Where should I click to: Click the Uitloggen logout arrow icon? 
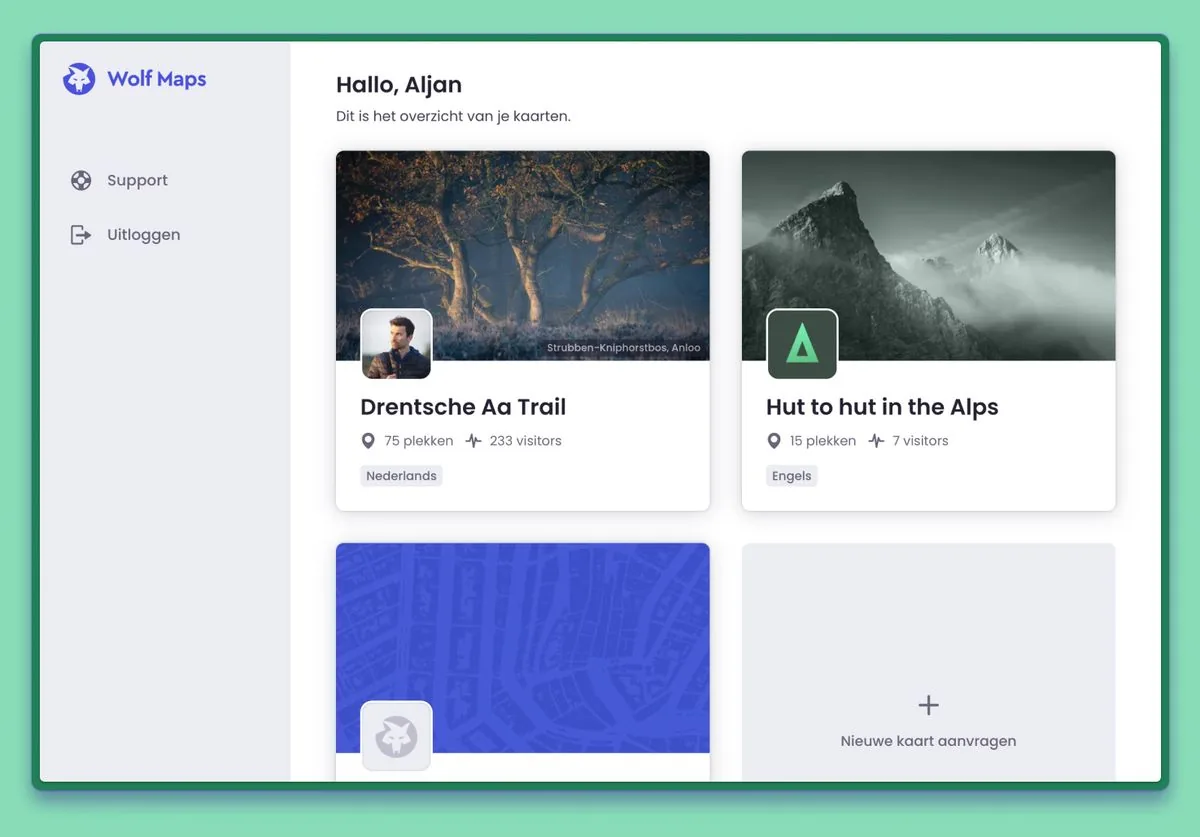[x=81, y=234]
